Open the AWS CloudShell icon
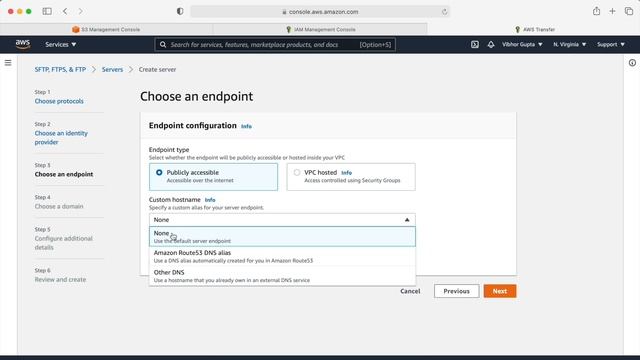 coord(475,44)
